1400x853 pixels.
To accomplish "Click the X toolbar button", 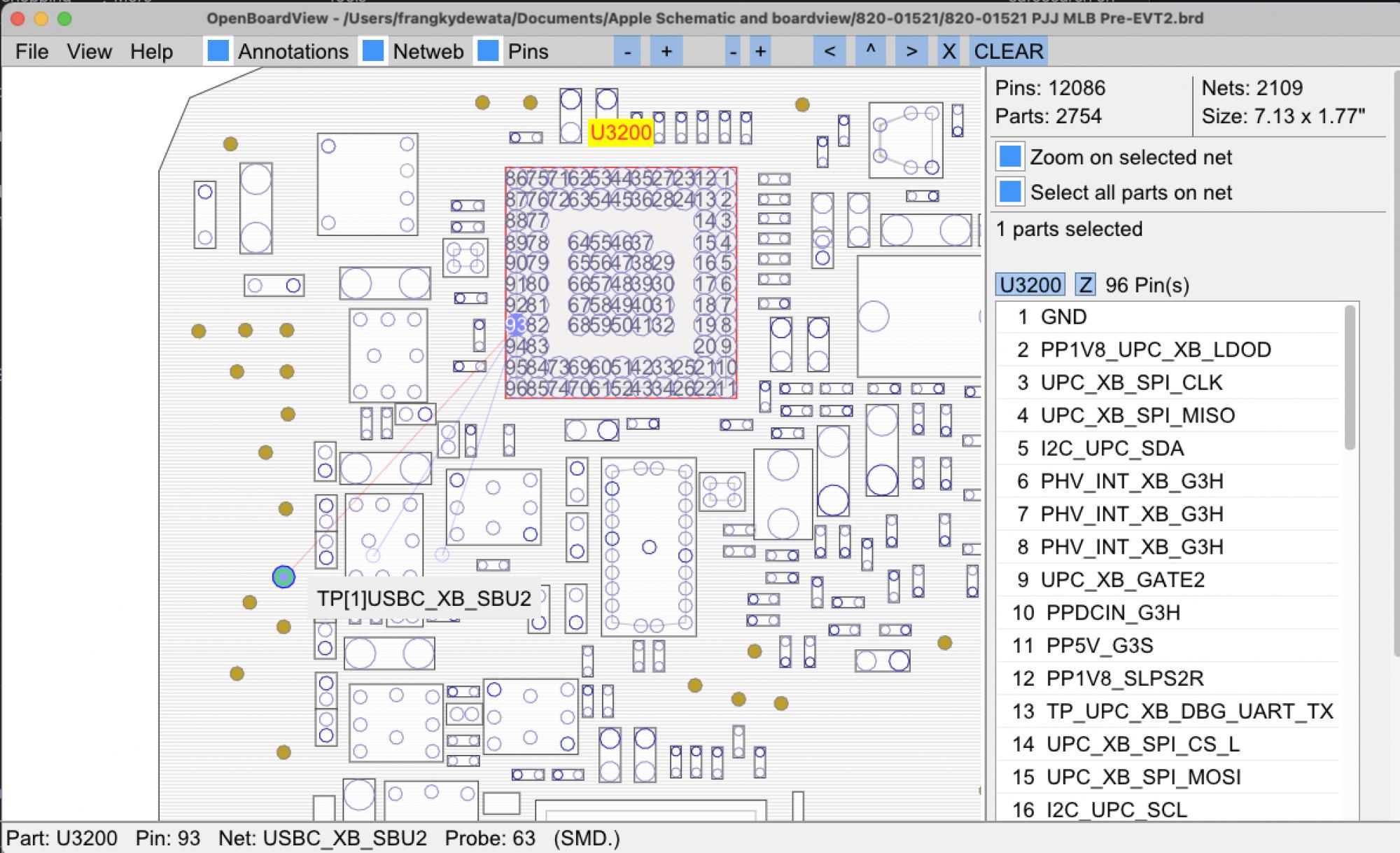I will click(x=948, y=51).
